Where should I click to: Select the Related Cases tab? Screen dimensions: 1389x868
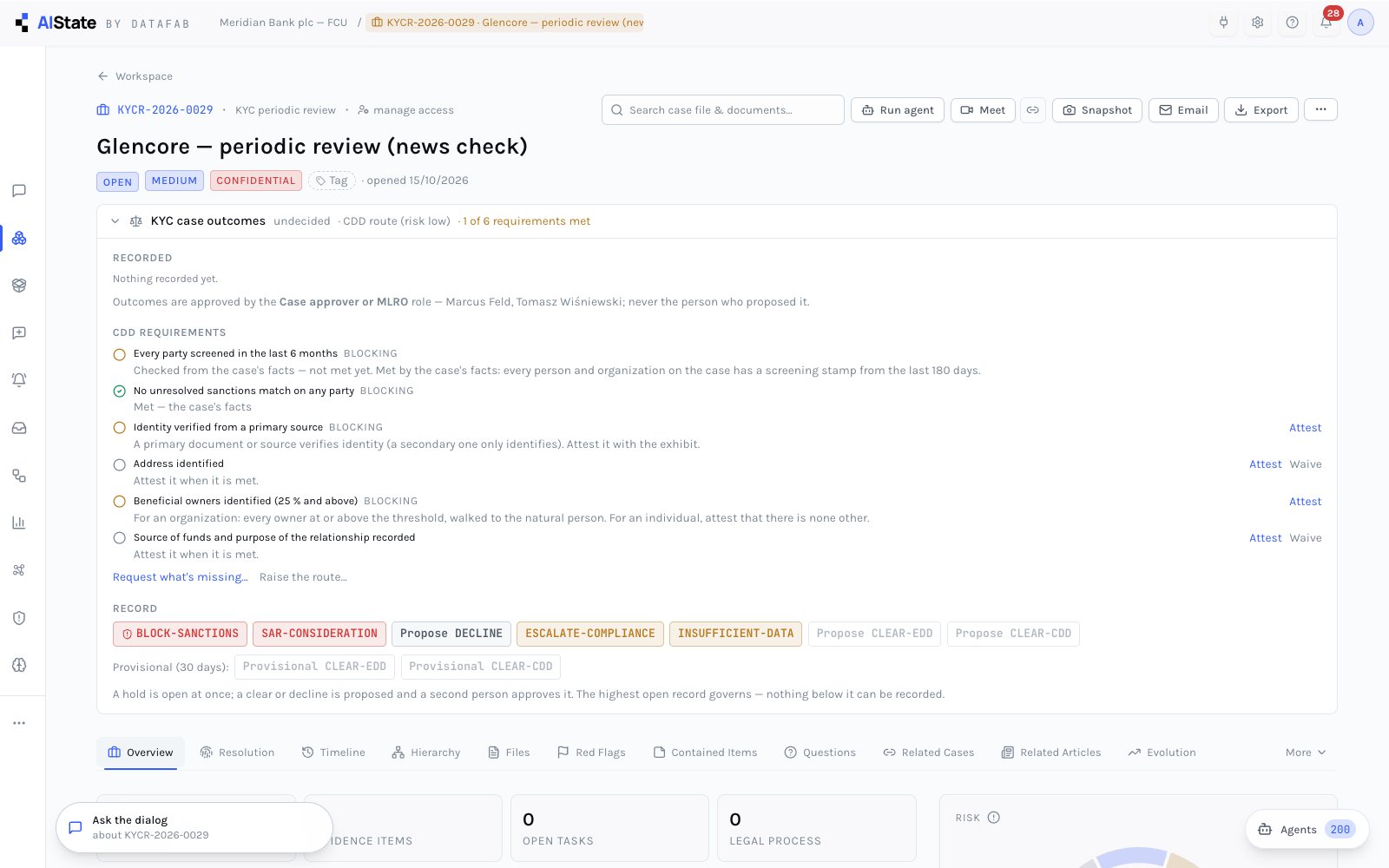[x=928, y=753]
